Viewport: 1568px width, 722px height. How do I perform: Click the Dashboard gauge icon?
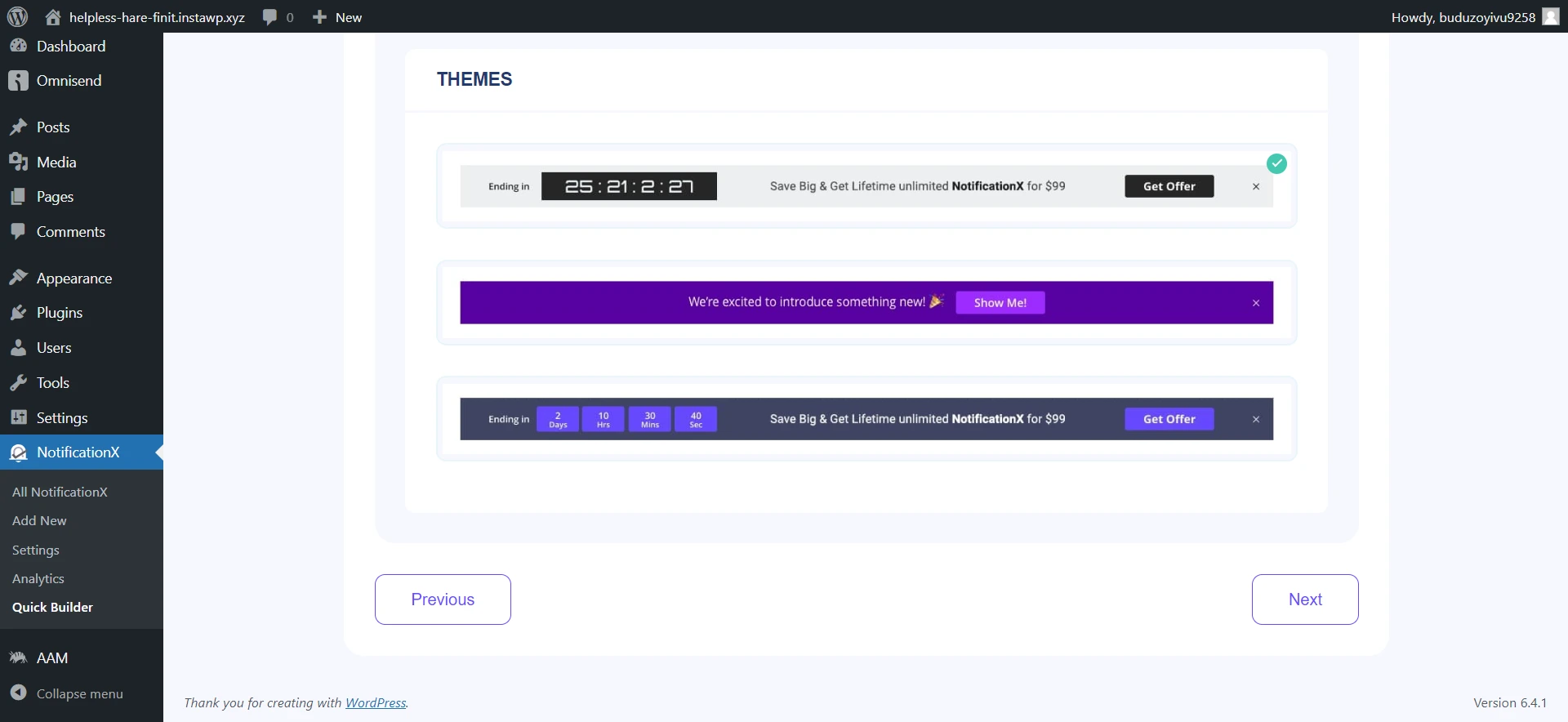pos(18,46)
